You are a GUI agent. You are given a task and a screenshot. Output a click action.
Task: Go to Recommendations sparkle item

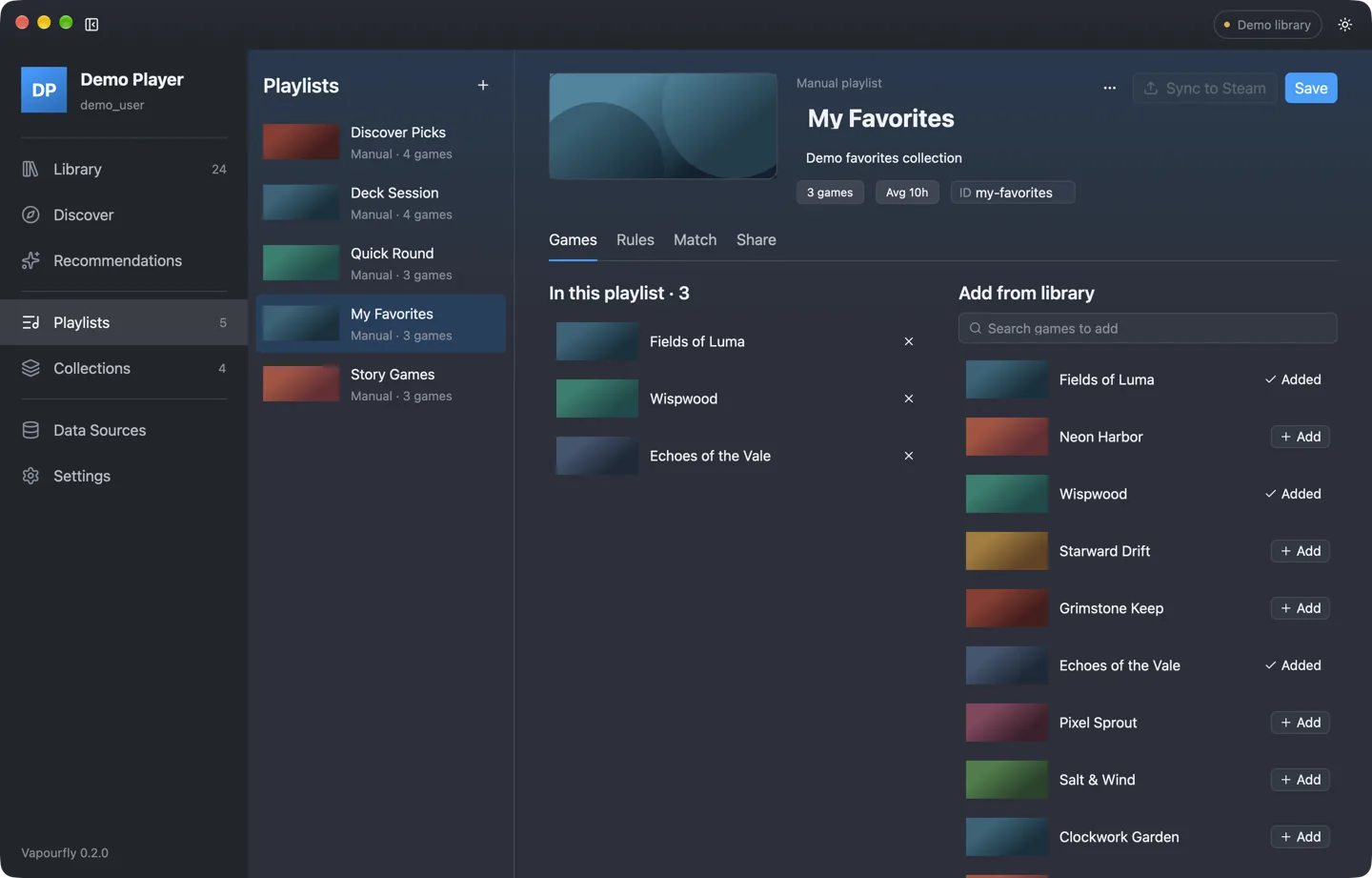point(124,260)
